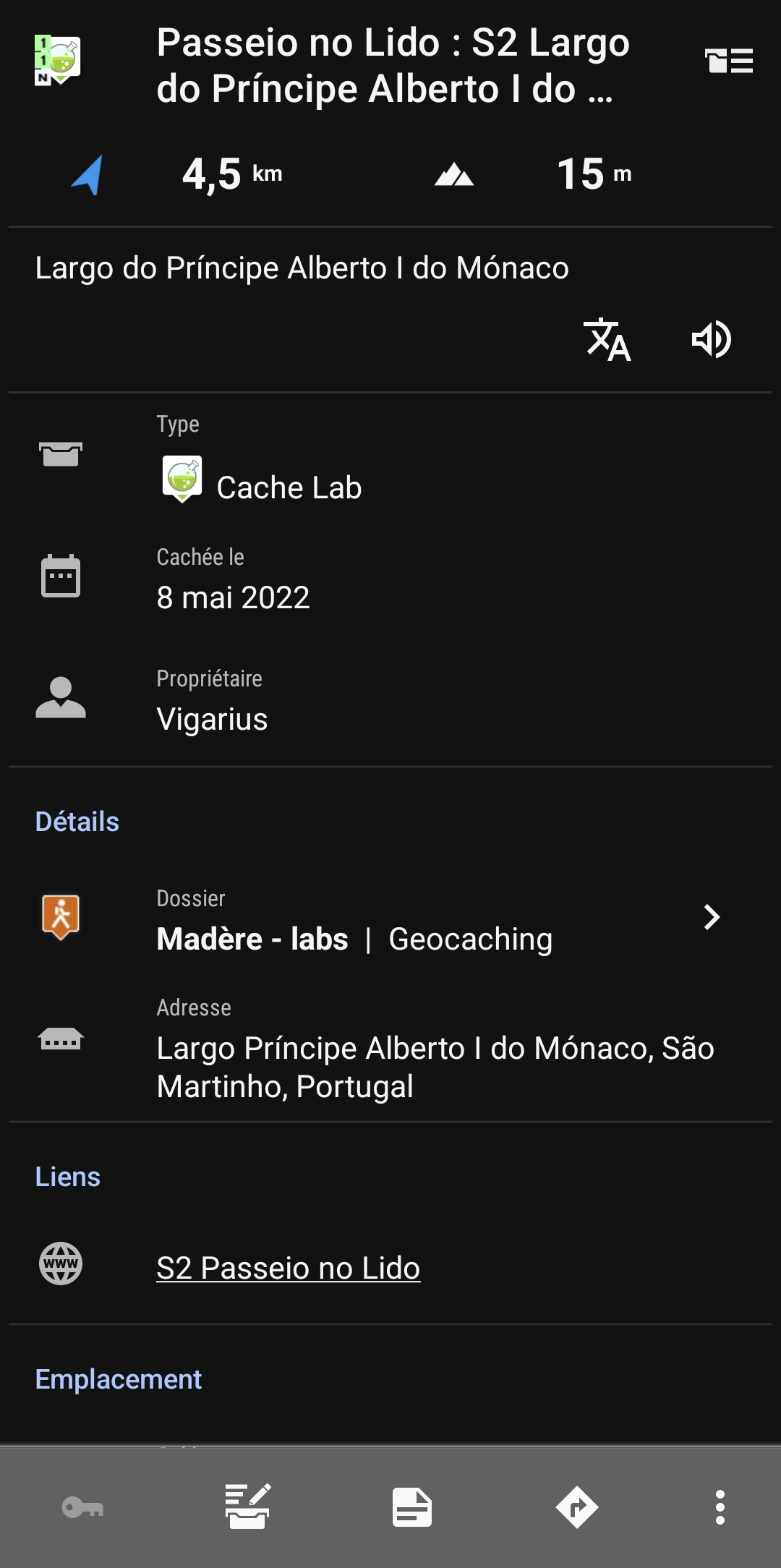This screenshot has height=1568, width=781.
Task: Open the key icon in bottom bar
Action: (82, 1508)
